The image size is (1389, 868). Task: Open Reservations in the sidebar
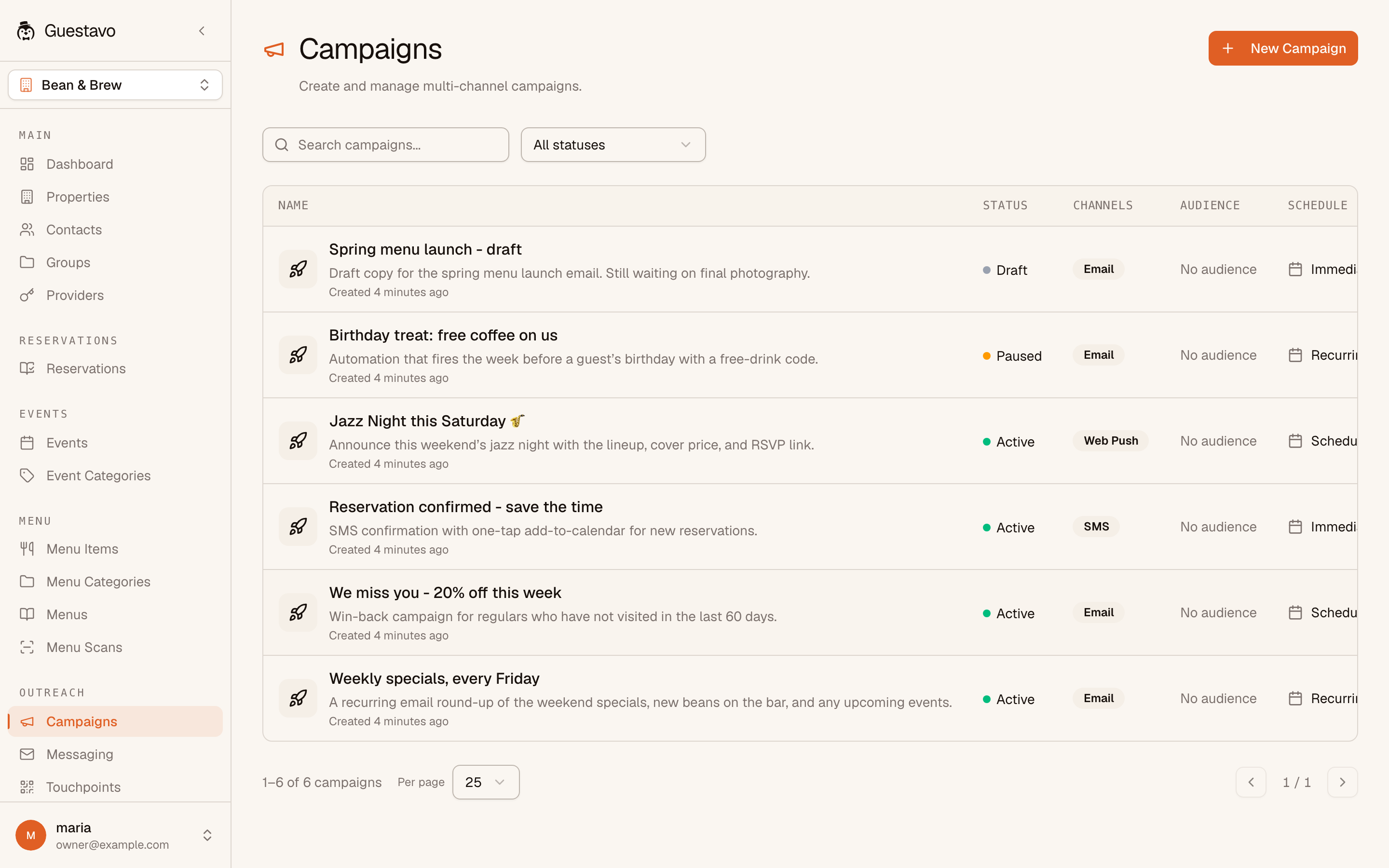115,368
